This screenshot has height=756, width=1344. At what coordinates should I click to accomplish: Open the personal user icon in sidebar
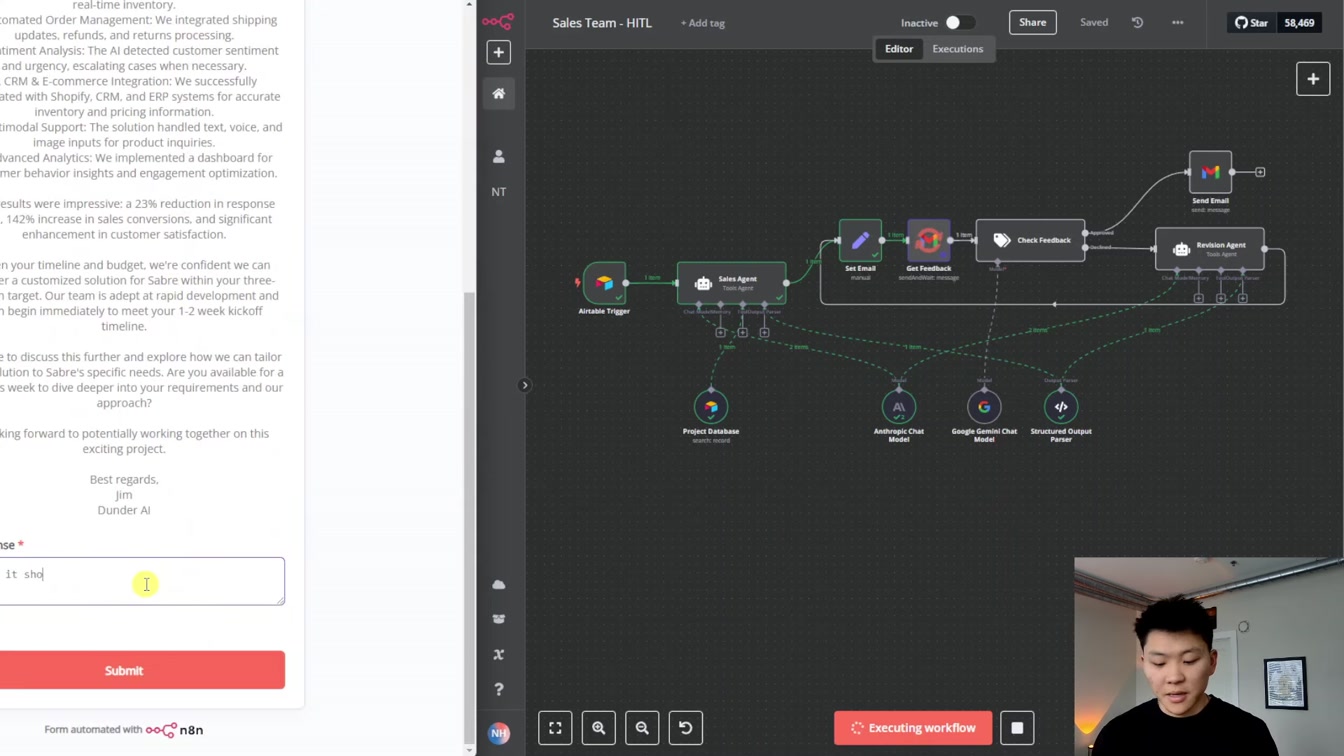[x=498, y=157]
